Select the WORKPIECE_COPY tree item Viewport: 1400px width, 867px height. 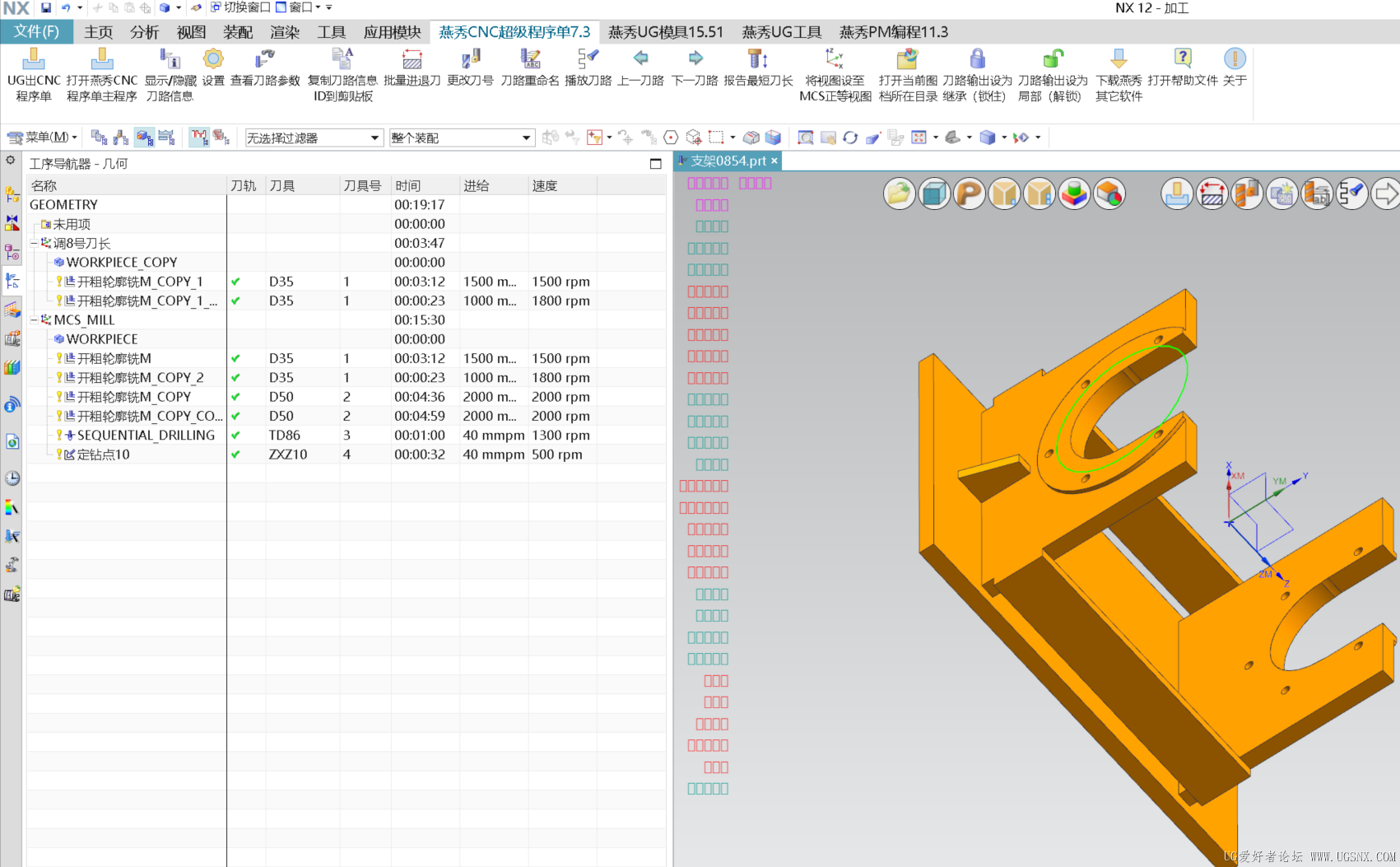coord(122,263)
